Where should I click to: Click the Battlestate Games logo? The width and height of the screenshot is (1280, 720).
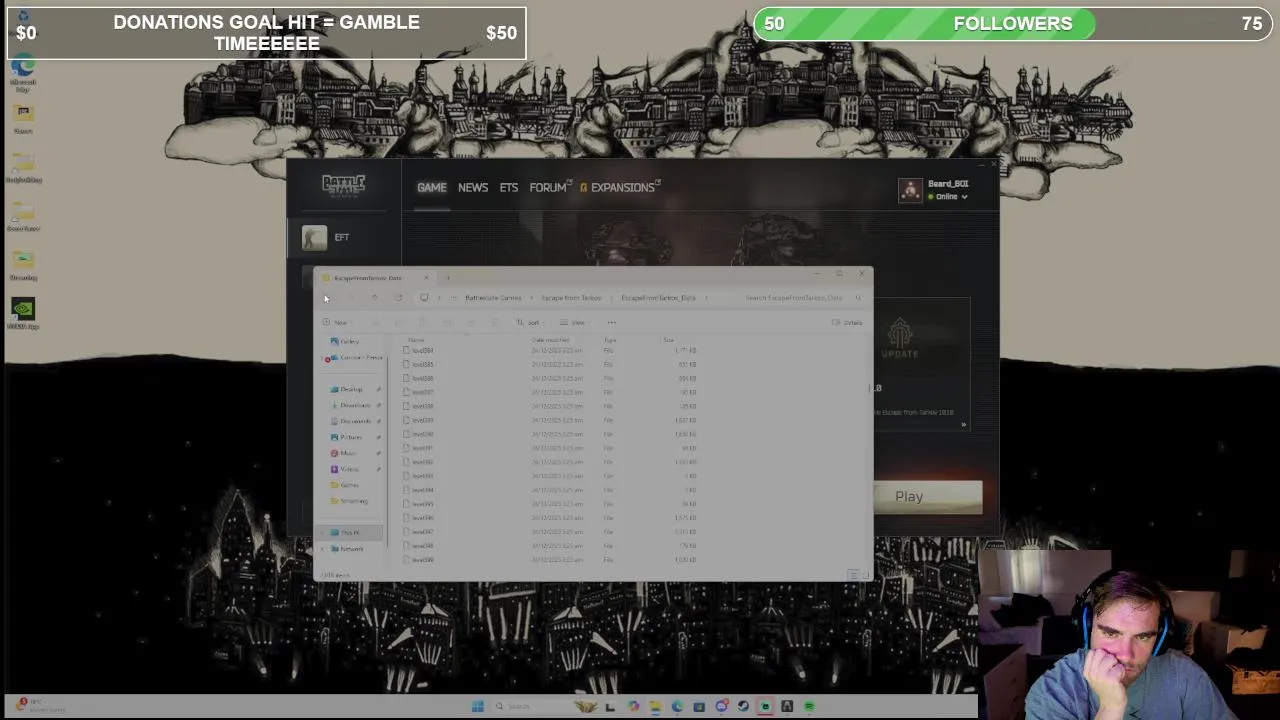(344, 186)
